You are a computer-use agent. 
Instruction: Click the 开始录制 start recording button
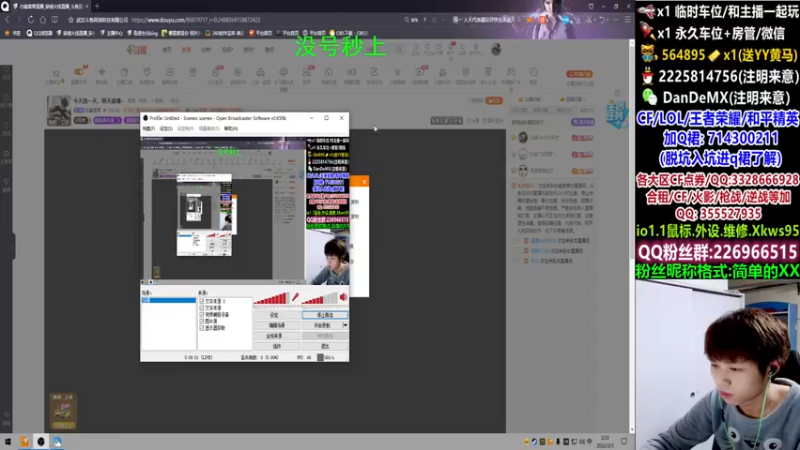(x=322, y=326)
